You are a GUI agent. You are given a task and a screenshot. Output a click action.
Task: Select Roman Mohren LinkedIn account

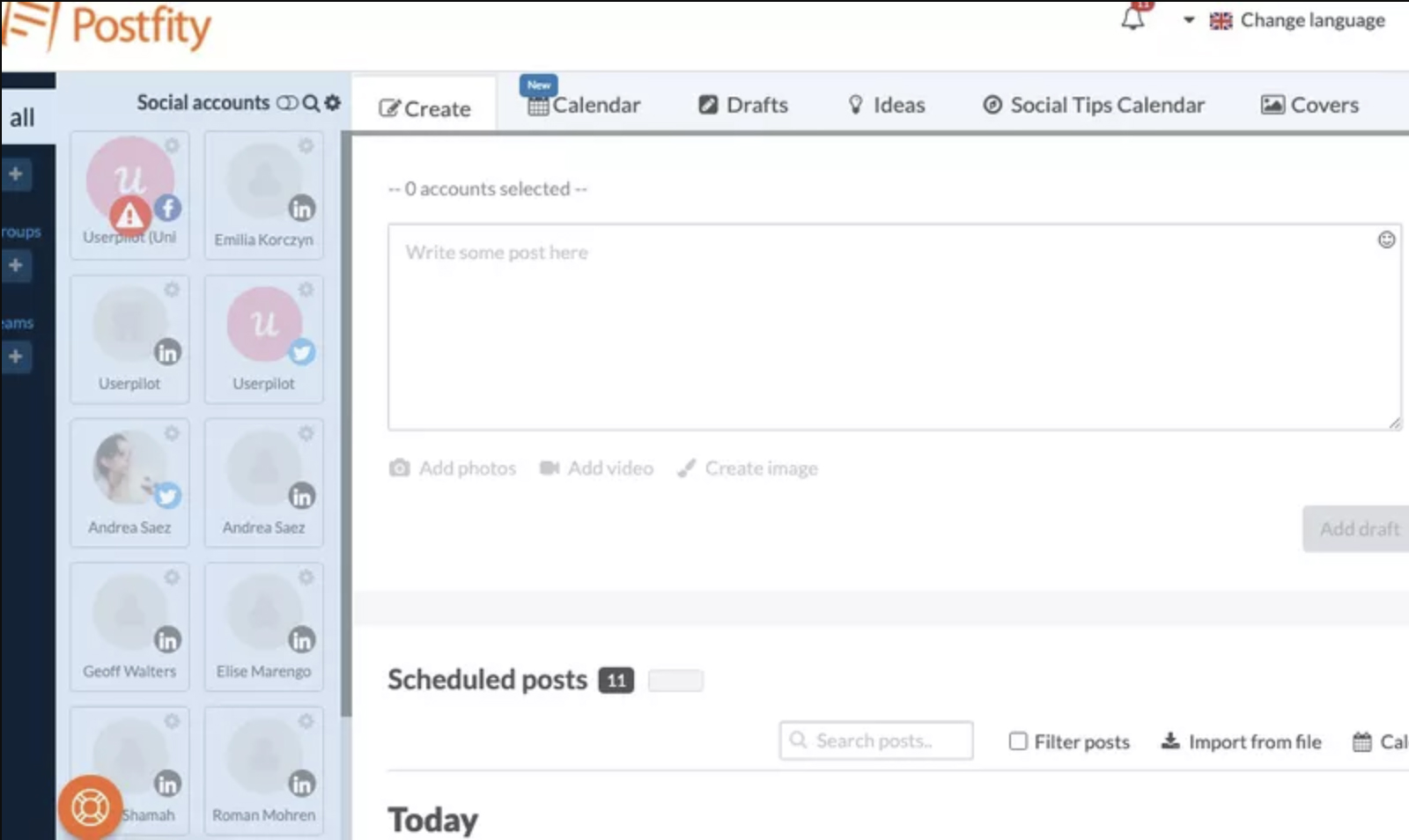point(263,770)
